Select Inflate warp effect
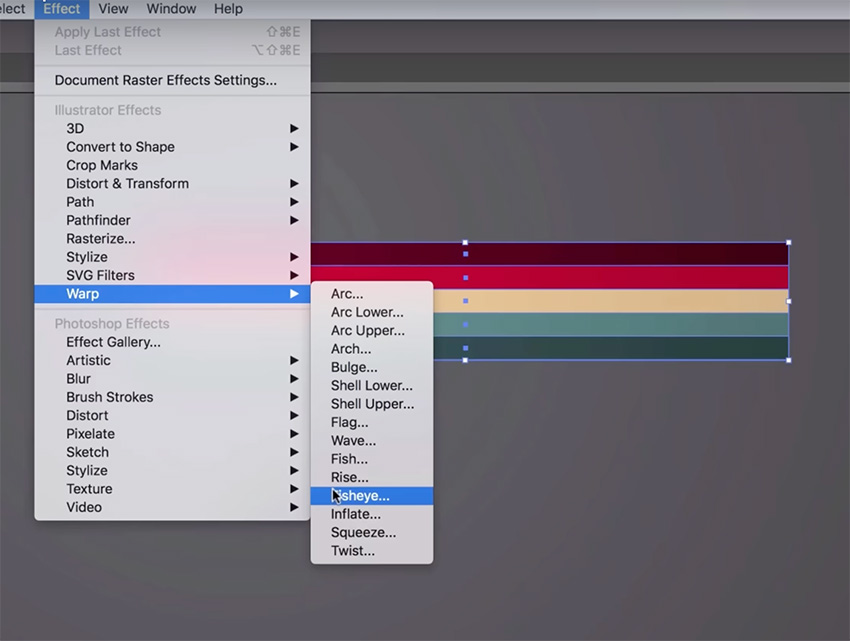The image size is (850, 641). (x=356, y=514)
